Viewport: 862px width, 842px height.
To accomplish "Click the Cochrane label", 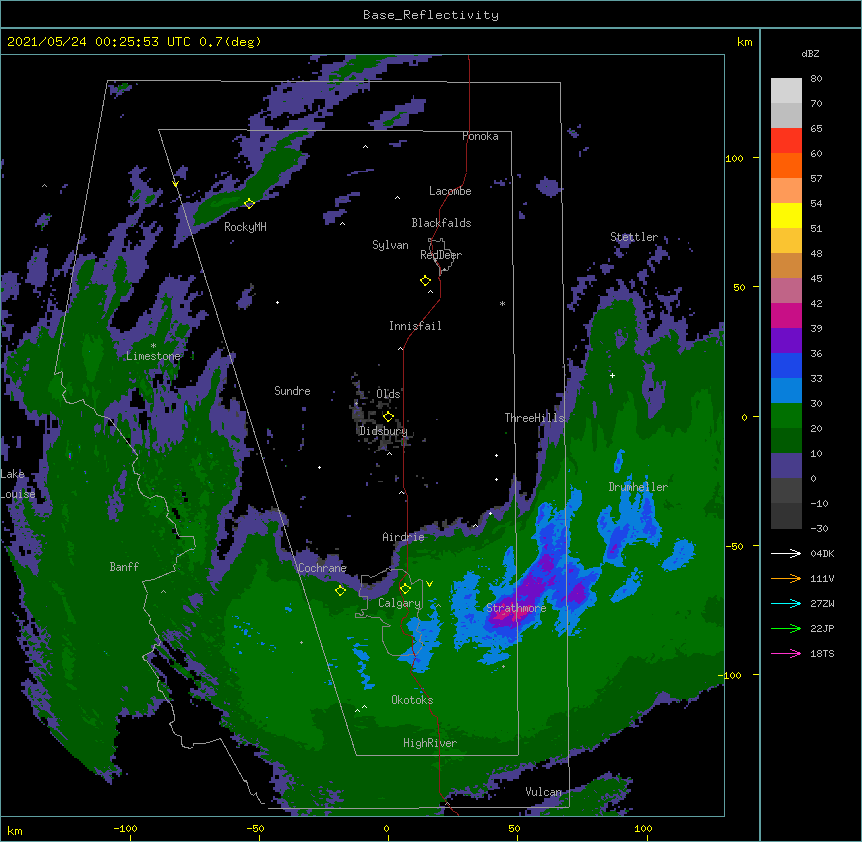I will [x=322, y=568].
